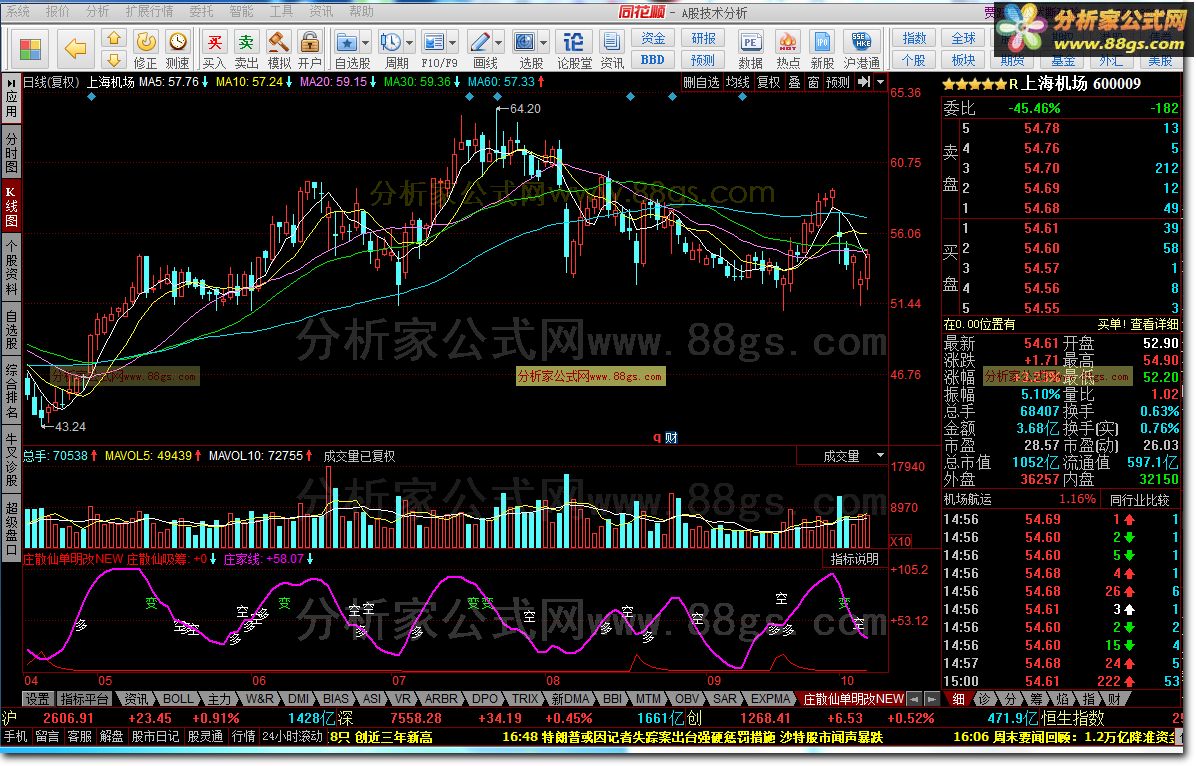1196x766 pixels.
Task: Switch to EXPMA indicator tab
Action: pyautogui.click(x=770, y=699)
